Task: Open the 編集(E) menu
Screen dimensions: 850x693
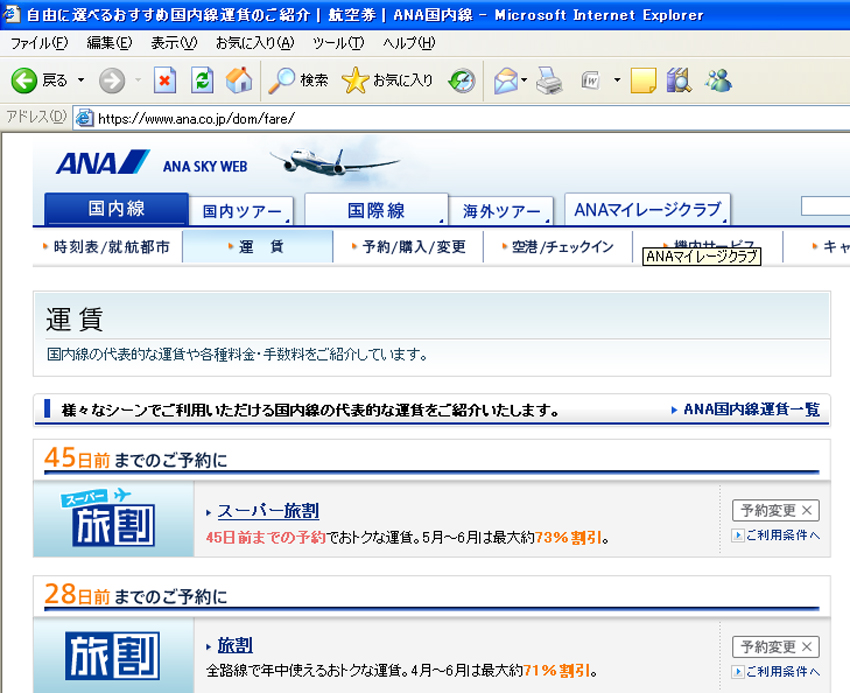Action: click(x=109, y=43)
